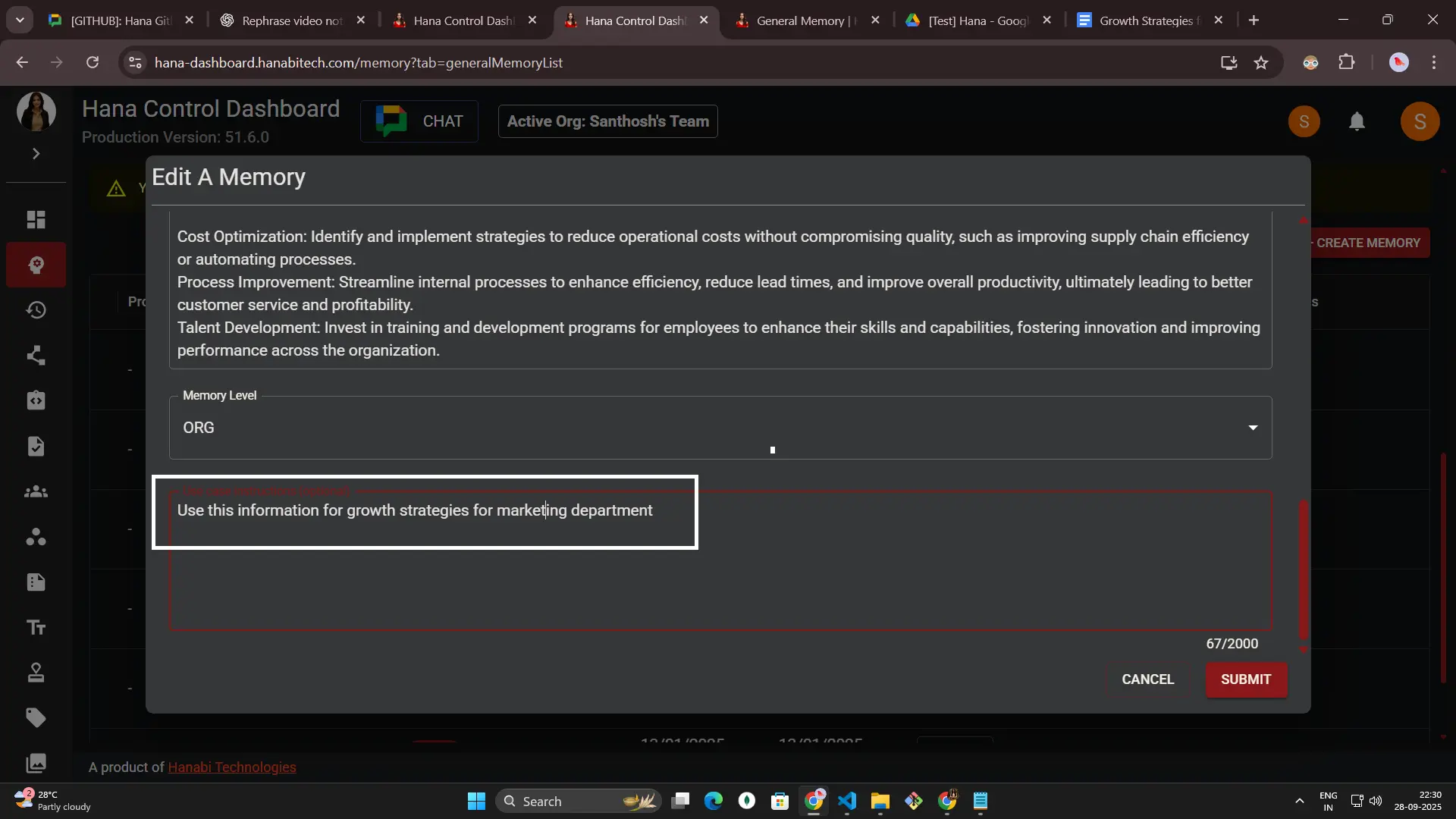Click the document check icon in sidebar

coord(36,446)
